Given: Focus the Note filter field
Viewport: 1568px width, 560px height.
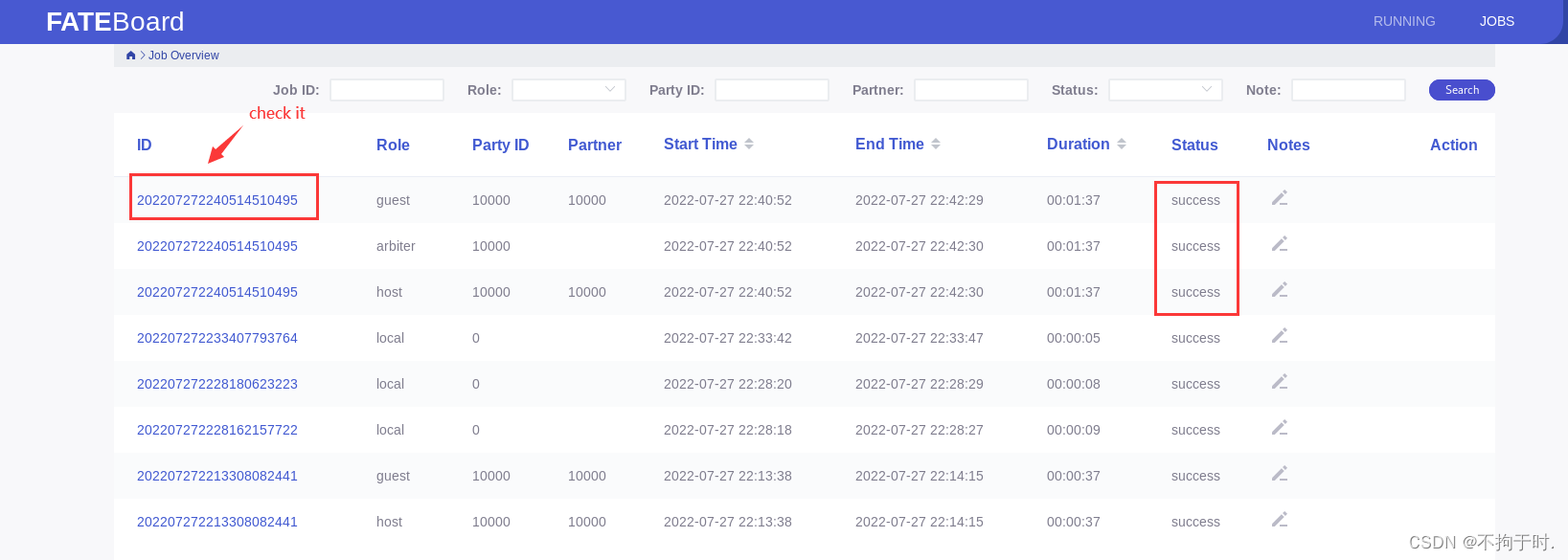Looking at the screenshot, I should click(1349, 90).
